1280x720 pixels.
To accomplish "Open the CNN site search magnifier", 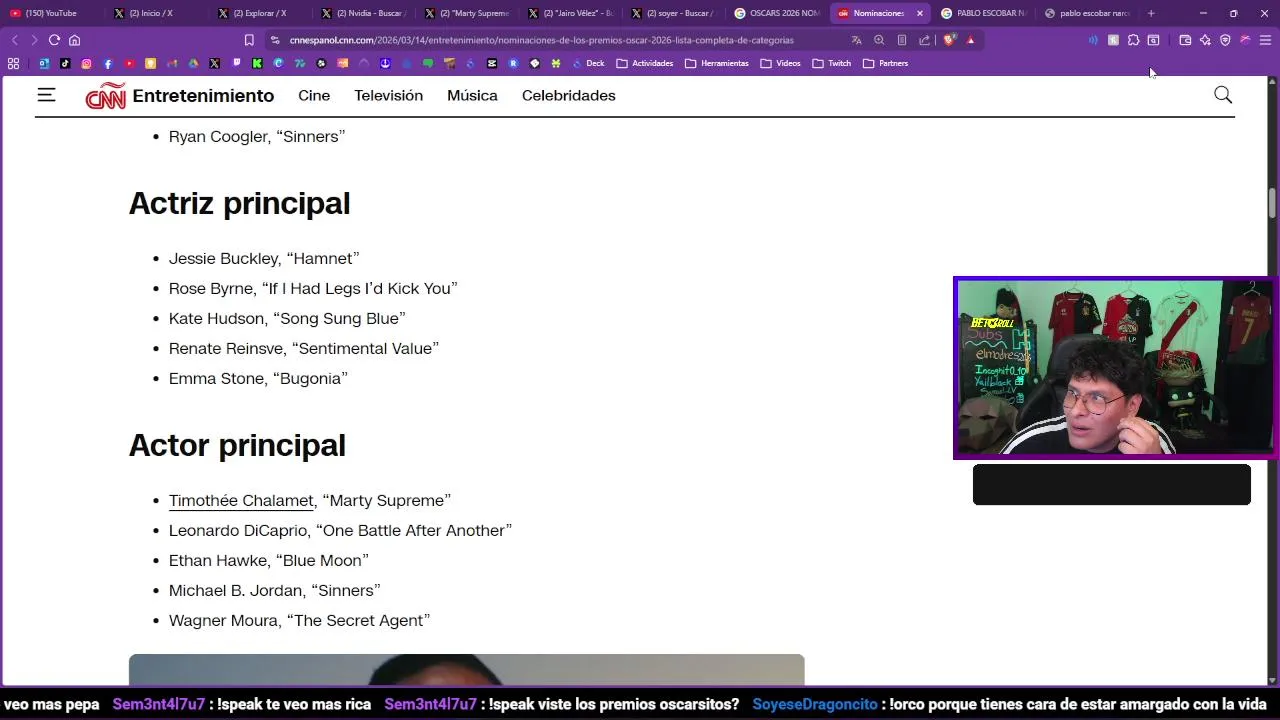I will (1223, 95).
